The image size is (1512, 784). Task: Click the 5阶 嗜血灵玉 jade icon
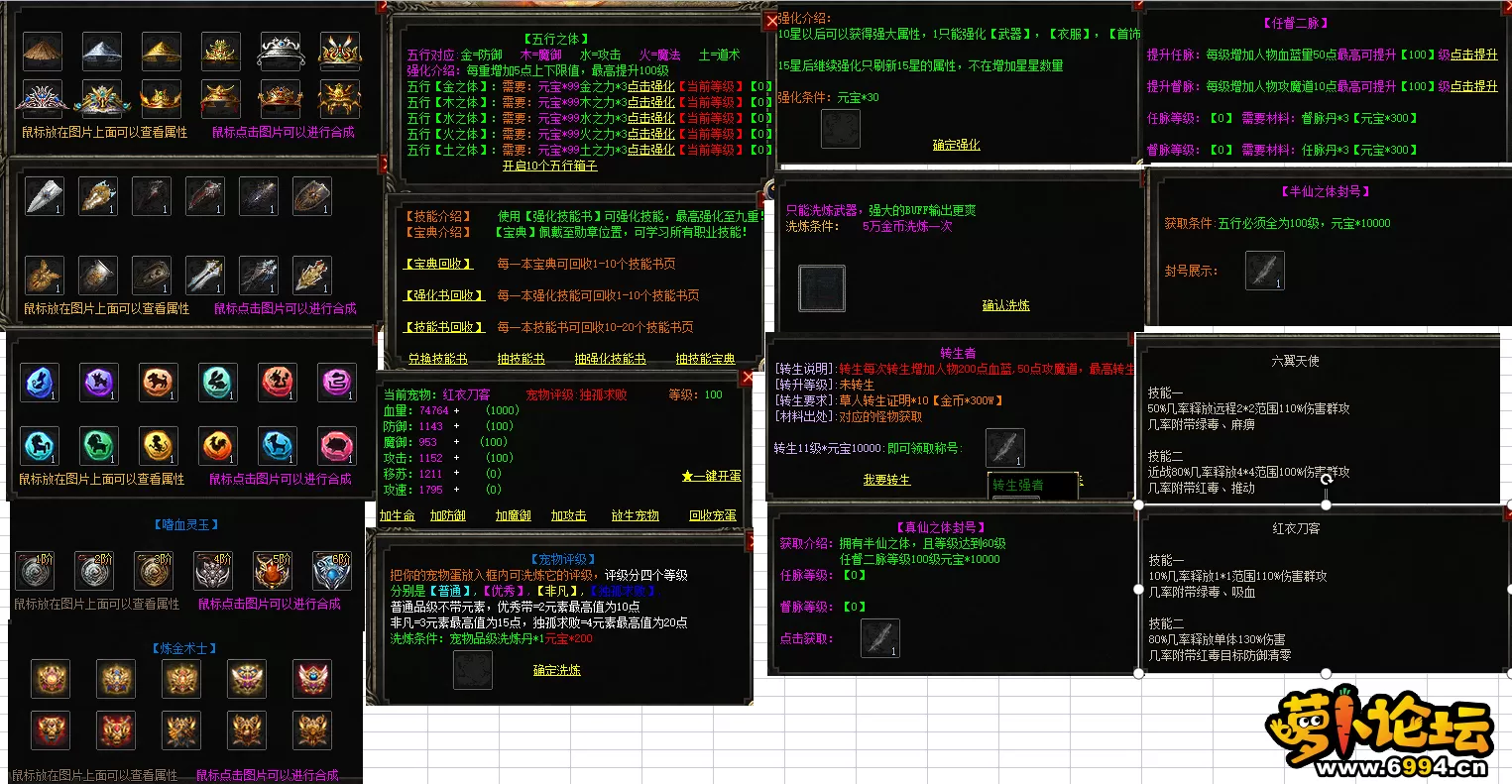point(273,571)
